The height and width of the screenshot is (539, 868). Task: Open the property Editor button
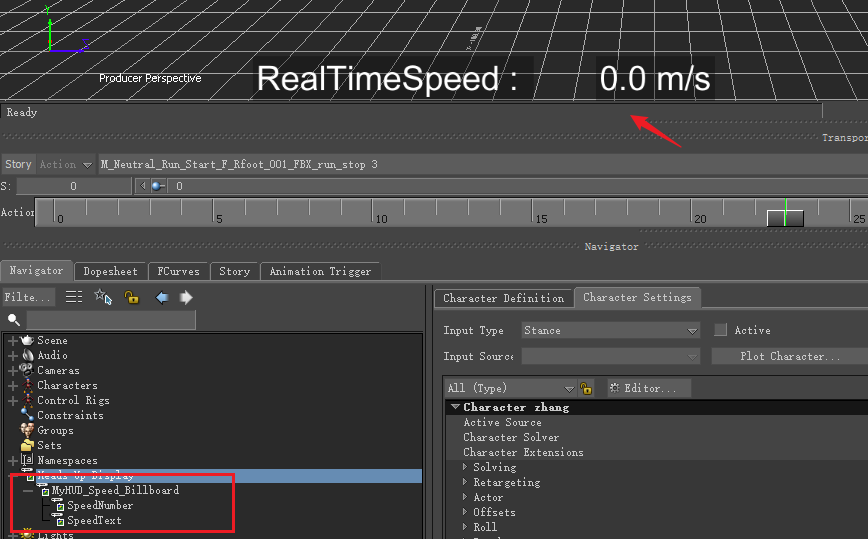(649, 388)
